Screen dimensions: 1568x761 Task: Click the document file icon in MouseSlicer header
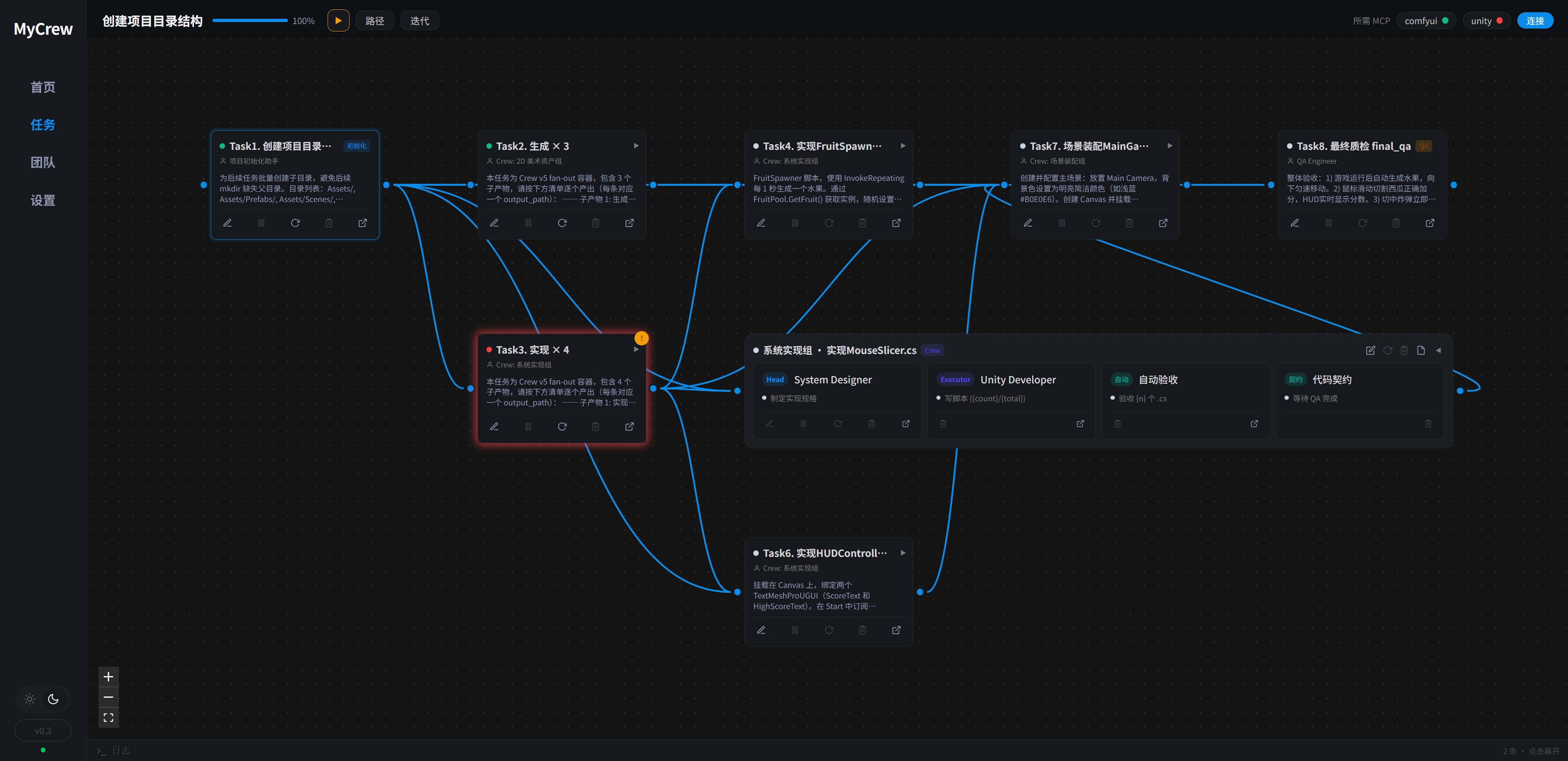[x=1421, y=350]
